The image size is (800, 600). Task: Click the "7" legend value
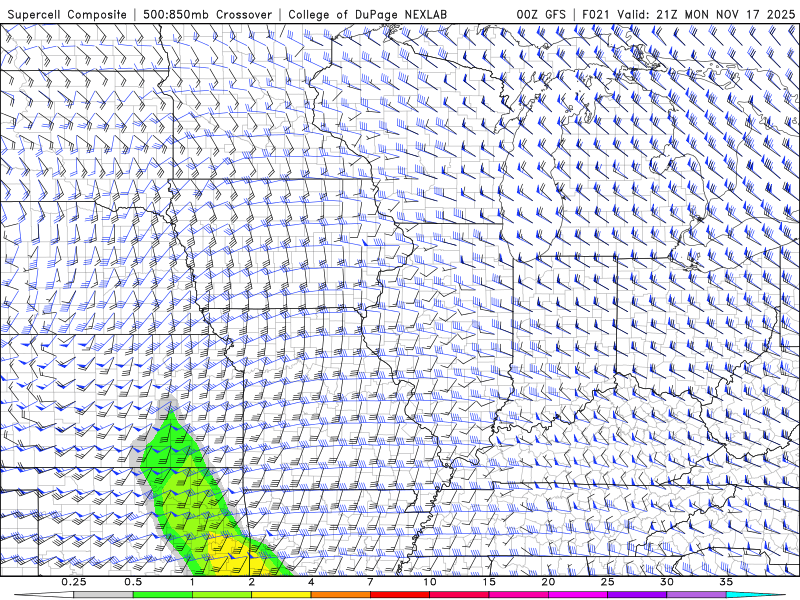point(370,582)
